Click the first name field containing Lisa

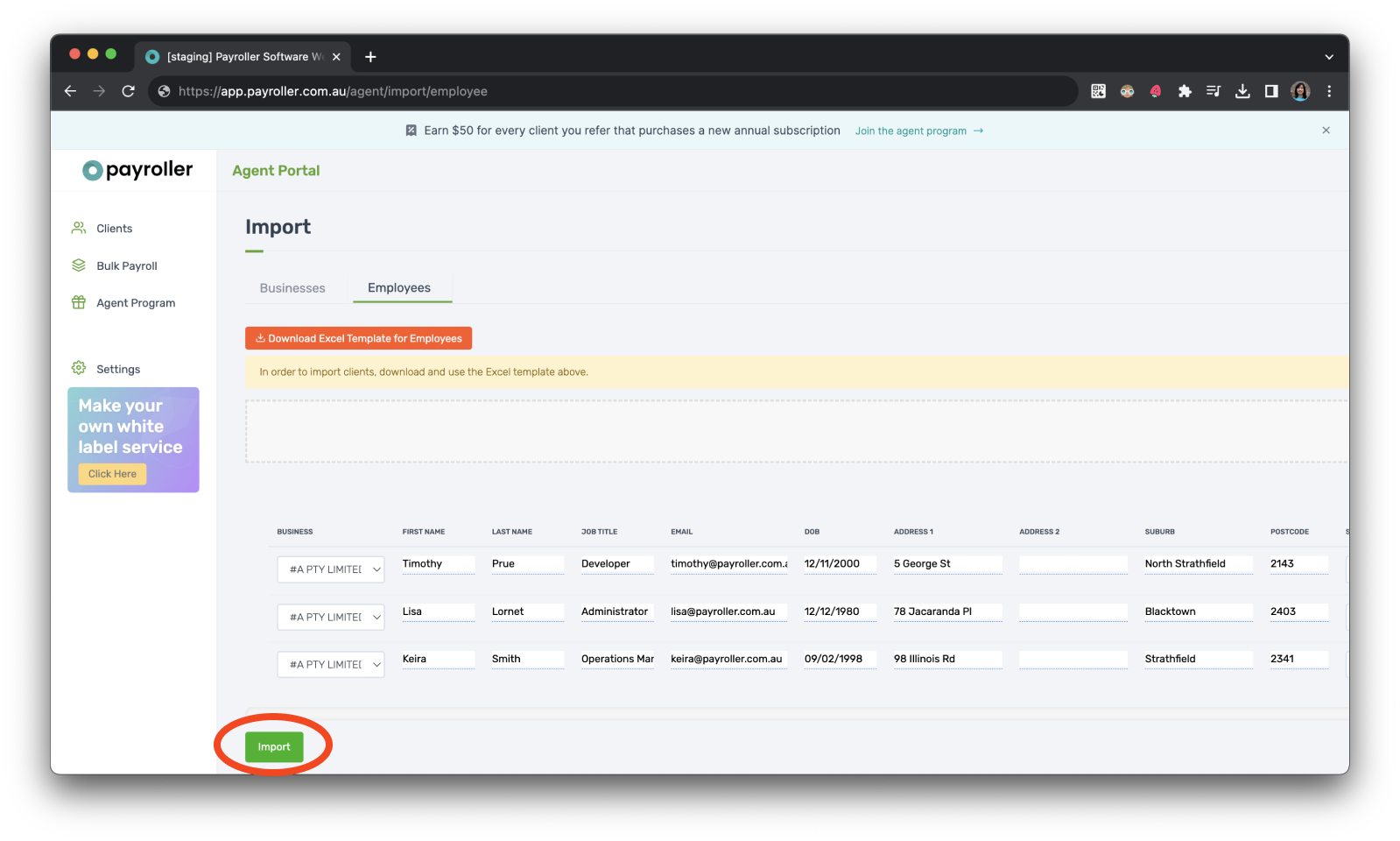coord(438,611)
